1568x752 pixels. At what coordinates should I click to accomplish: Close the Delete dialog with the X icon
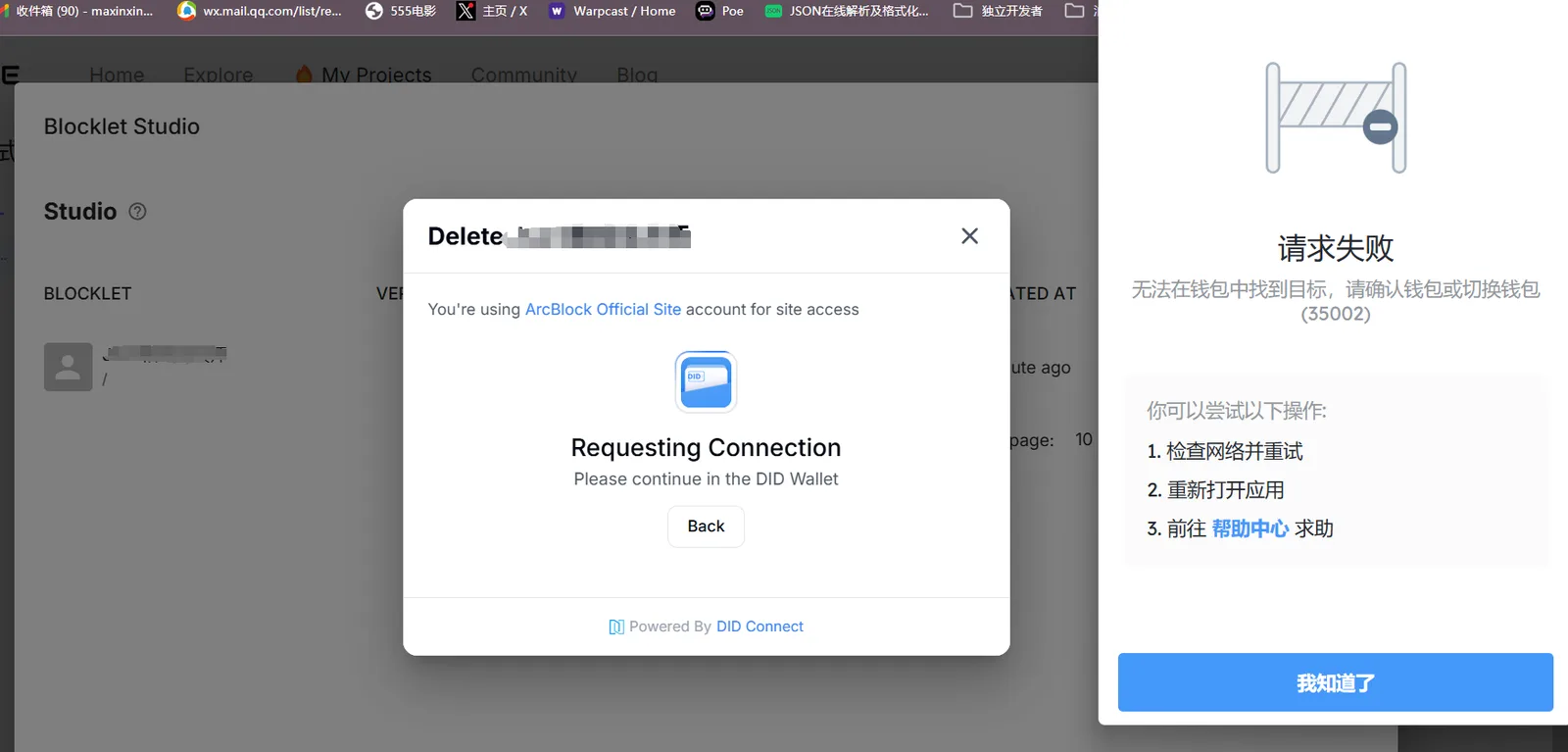(969, 236)
